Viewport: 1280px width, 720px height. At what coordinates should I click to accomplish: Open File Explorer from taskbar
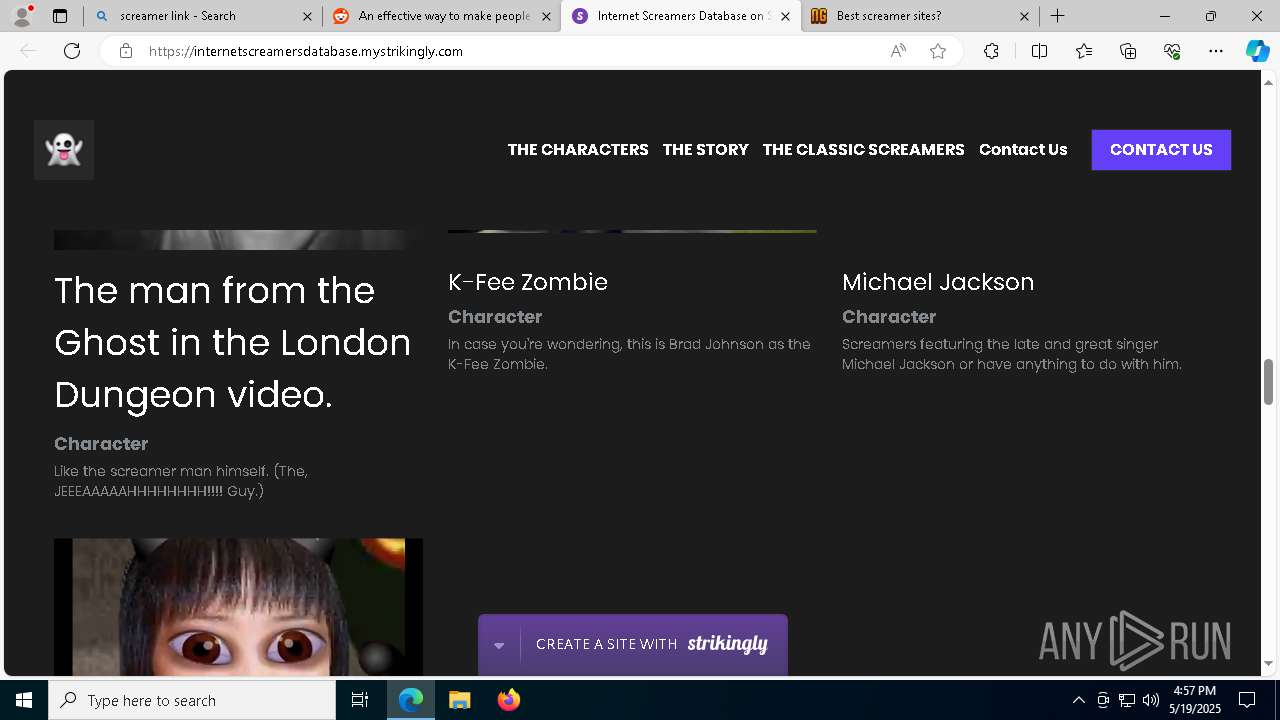460,700
